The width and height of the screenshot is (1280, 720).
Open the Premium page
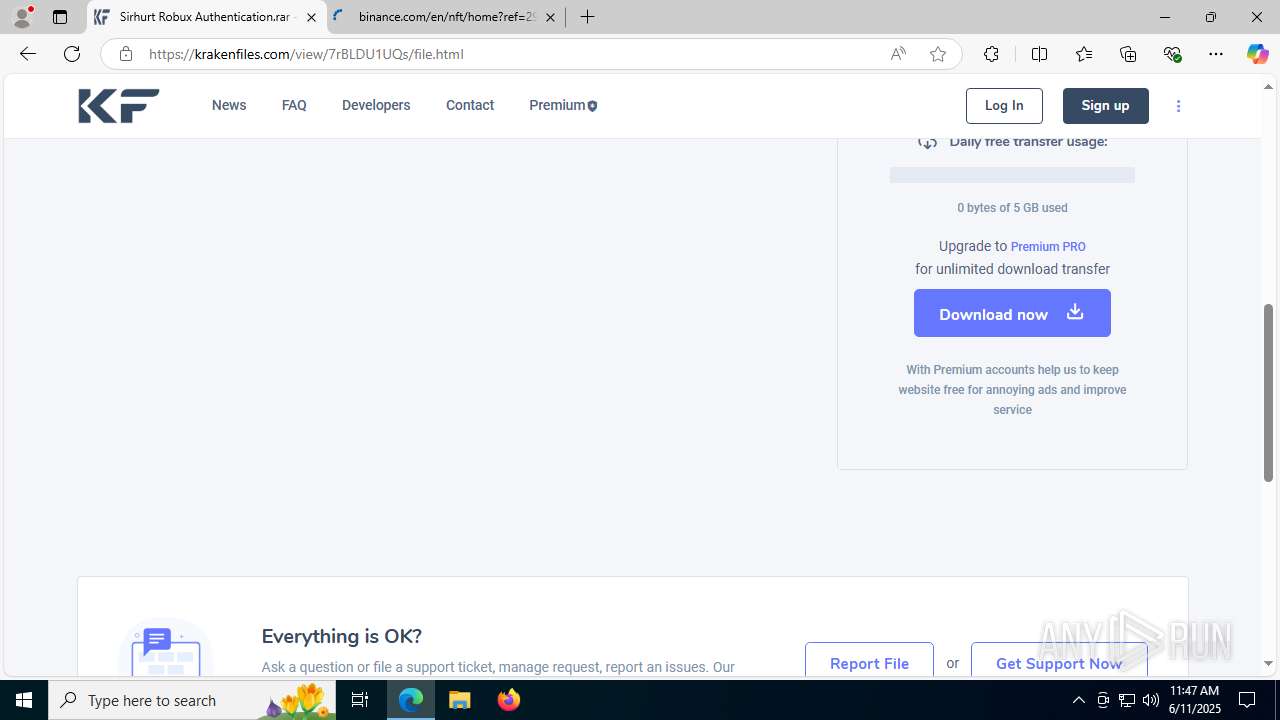[x=563, y=105]
